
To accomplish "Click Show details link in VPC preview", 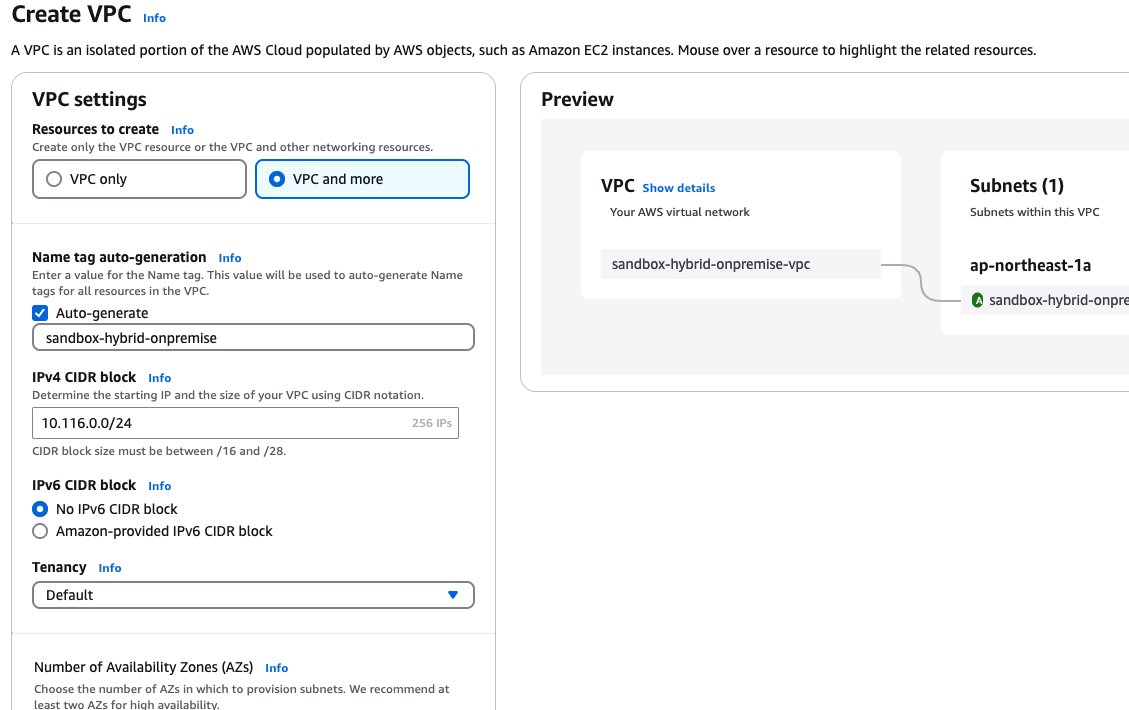I will point(679,188).
